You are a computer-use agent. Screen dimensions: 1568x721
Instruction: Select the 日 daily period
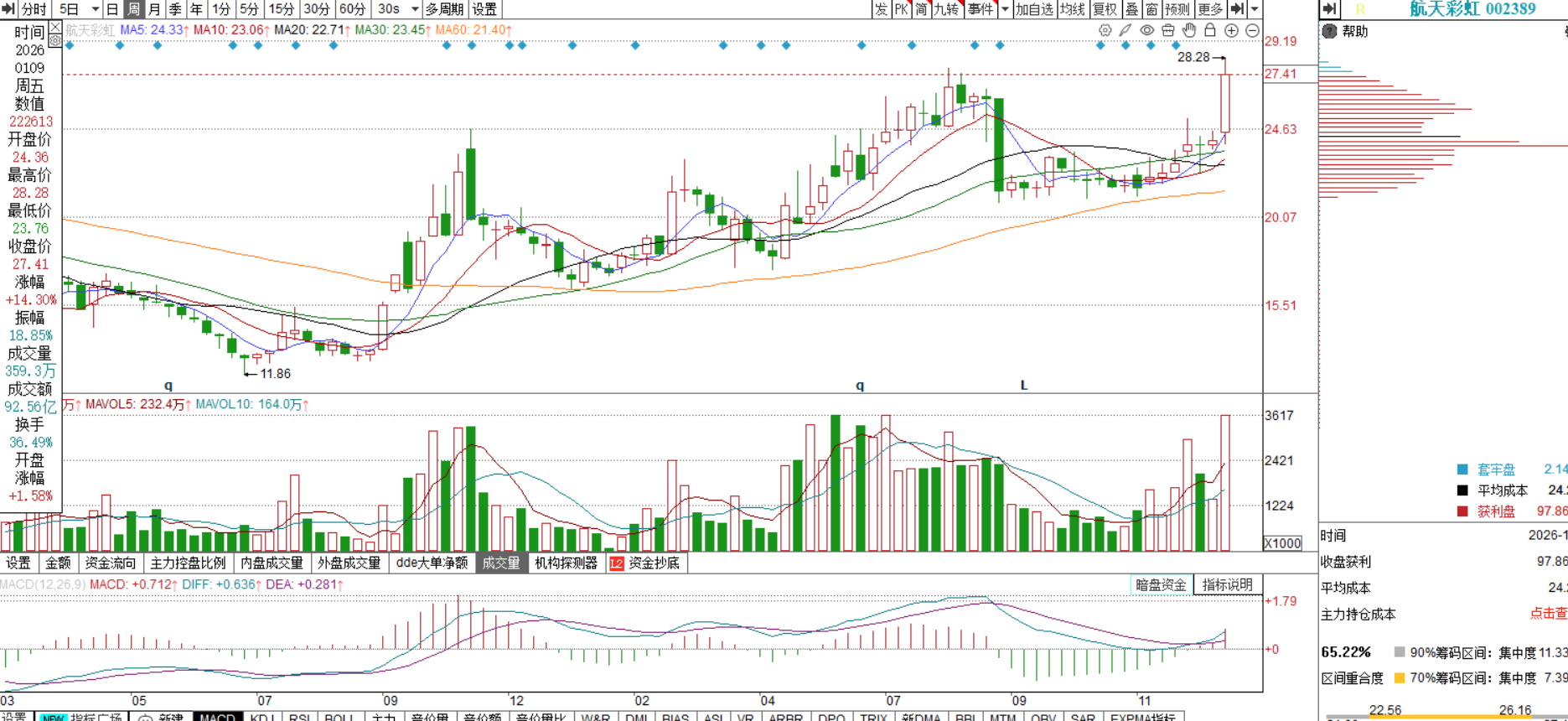pyautogui.click(x=112, y=9)
